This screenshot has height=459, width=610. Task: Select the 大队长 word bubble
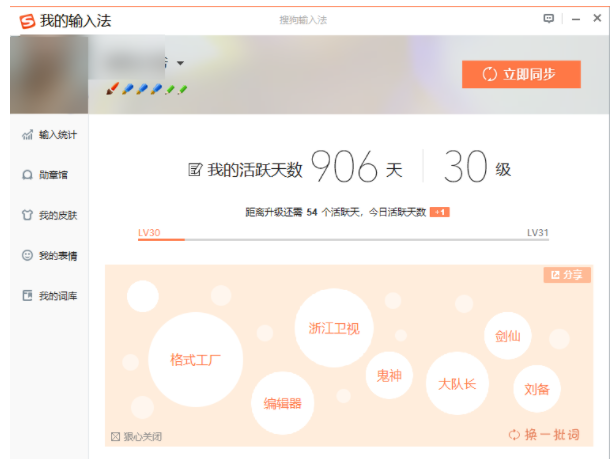coord(456,384)
